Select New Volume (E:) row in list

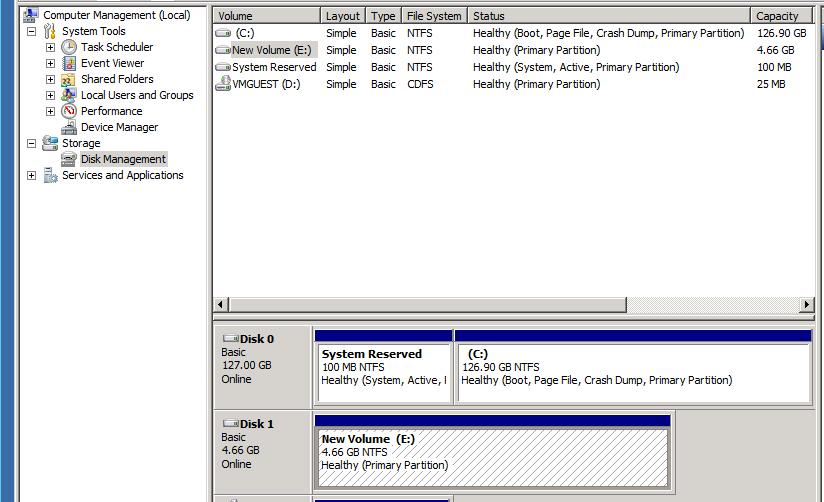pyautogui.click(x=274, y=50)
